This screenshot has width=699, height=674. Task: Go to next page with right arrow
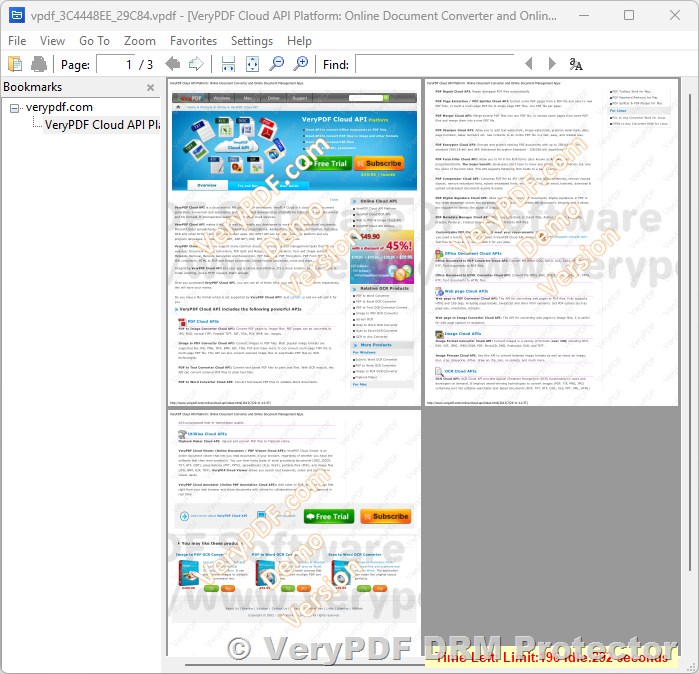(x=196, y=64)
